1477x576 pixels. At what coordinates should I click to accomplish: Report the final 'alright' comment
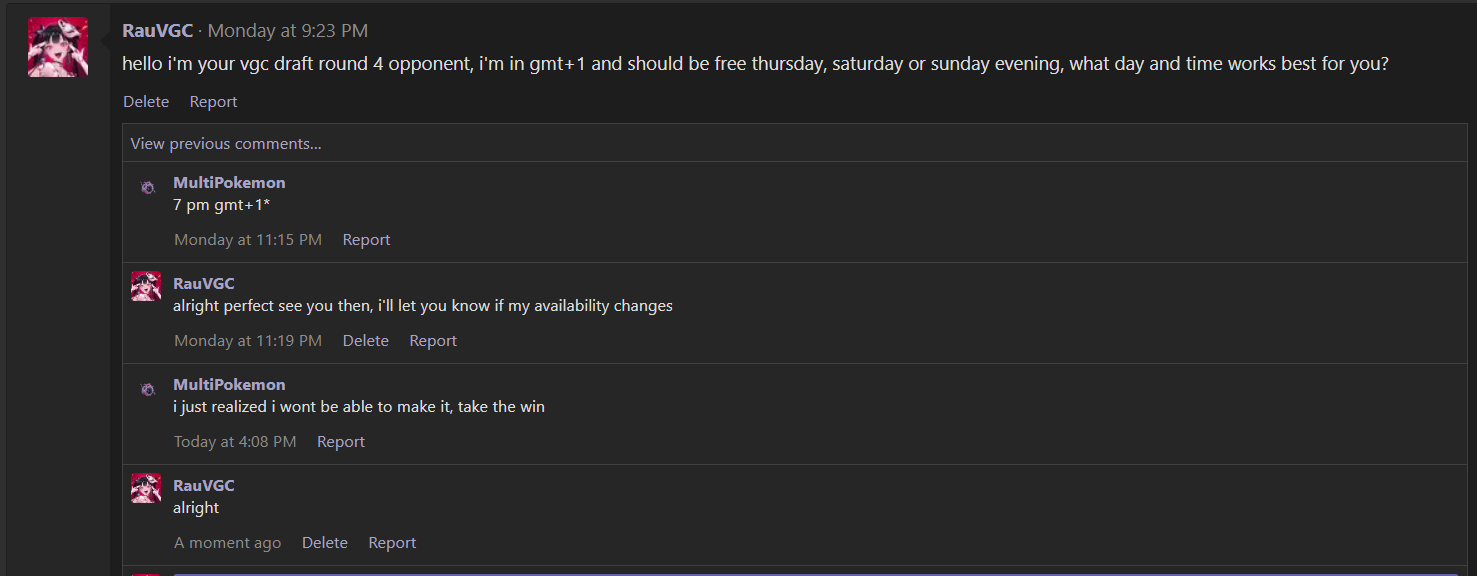[392, 543]
